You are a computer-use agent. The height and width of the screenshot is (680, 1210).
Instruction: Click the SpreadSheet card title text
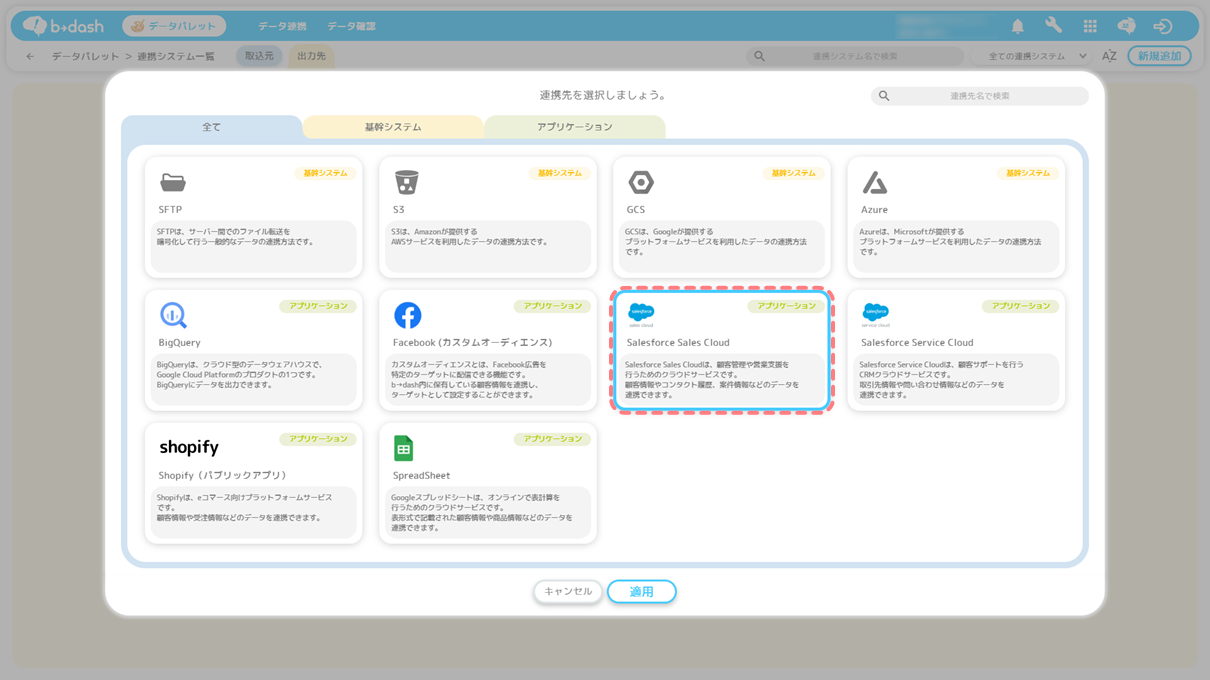tap(421, 476)
